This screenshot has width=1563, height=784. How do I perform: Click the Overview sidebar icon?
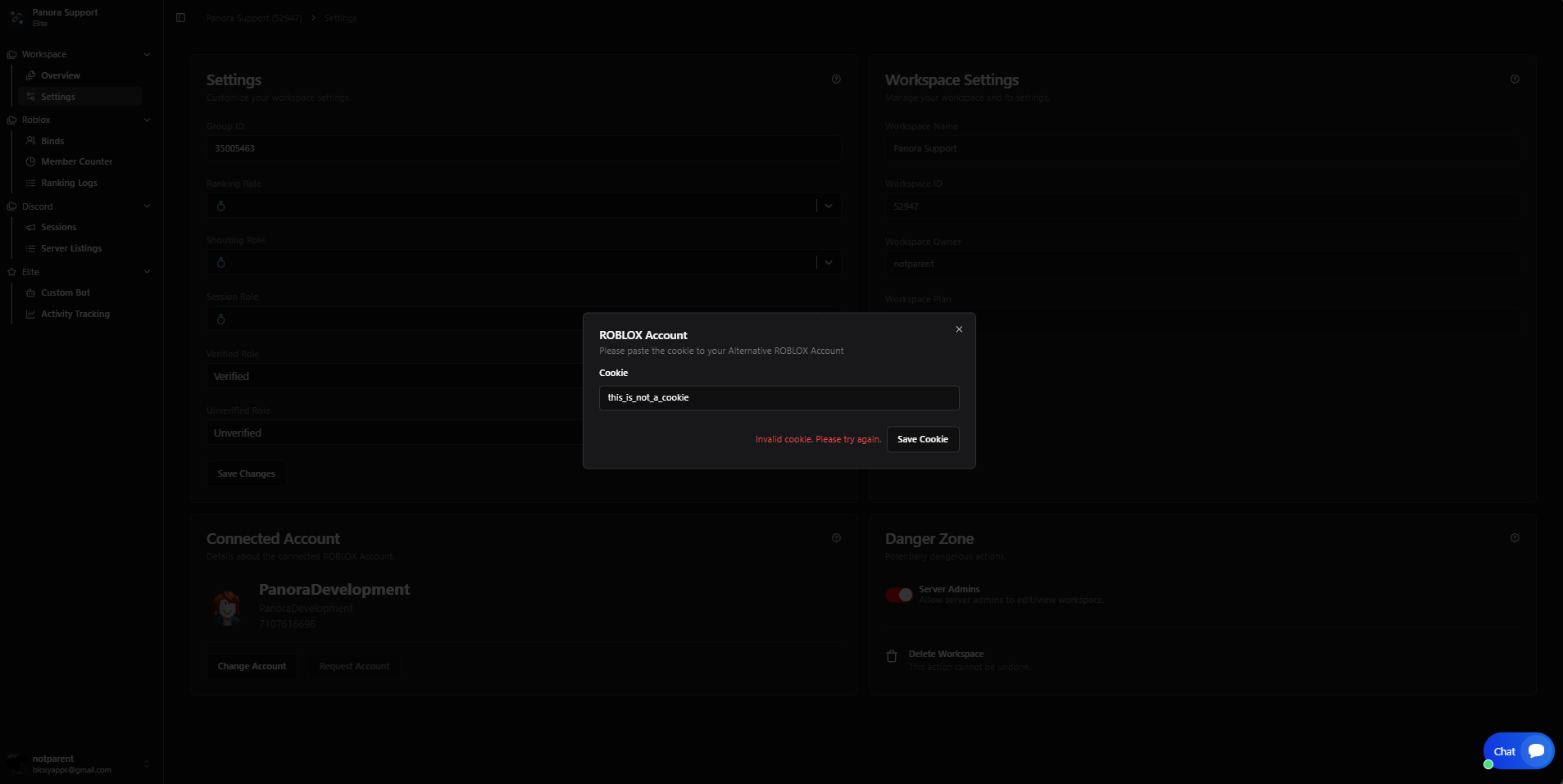[x=30, y=75]
